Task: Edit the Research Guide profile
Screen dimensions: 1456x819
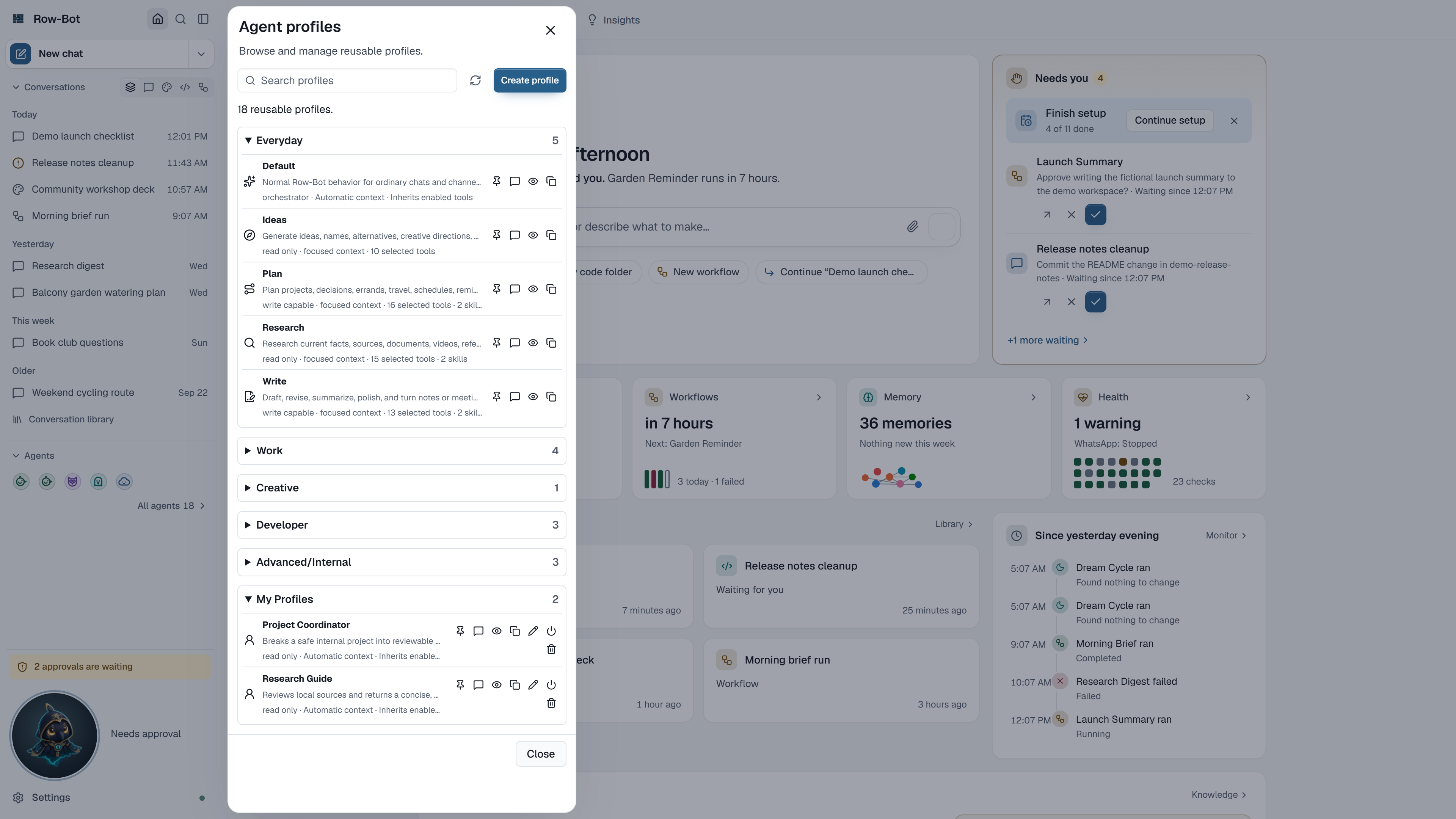Action: (x=533, y=685)
